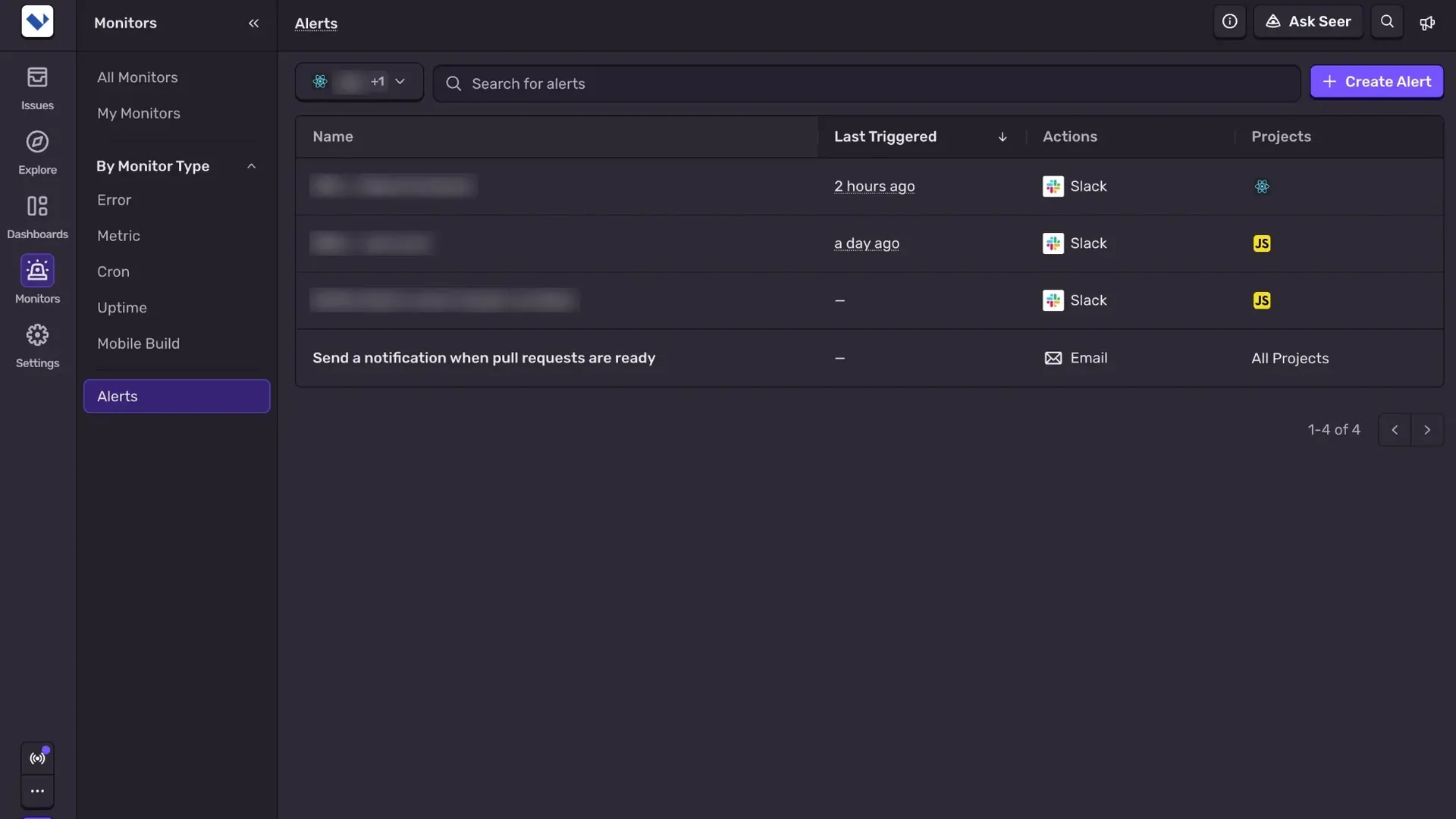Click the JS project icon for 'a day ago' row
Viewport: 1456px width, 819px height.
(1262, 243)
